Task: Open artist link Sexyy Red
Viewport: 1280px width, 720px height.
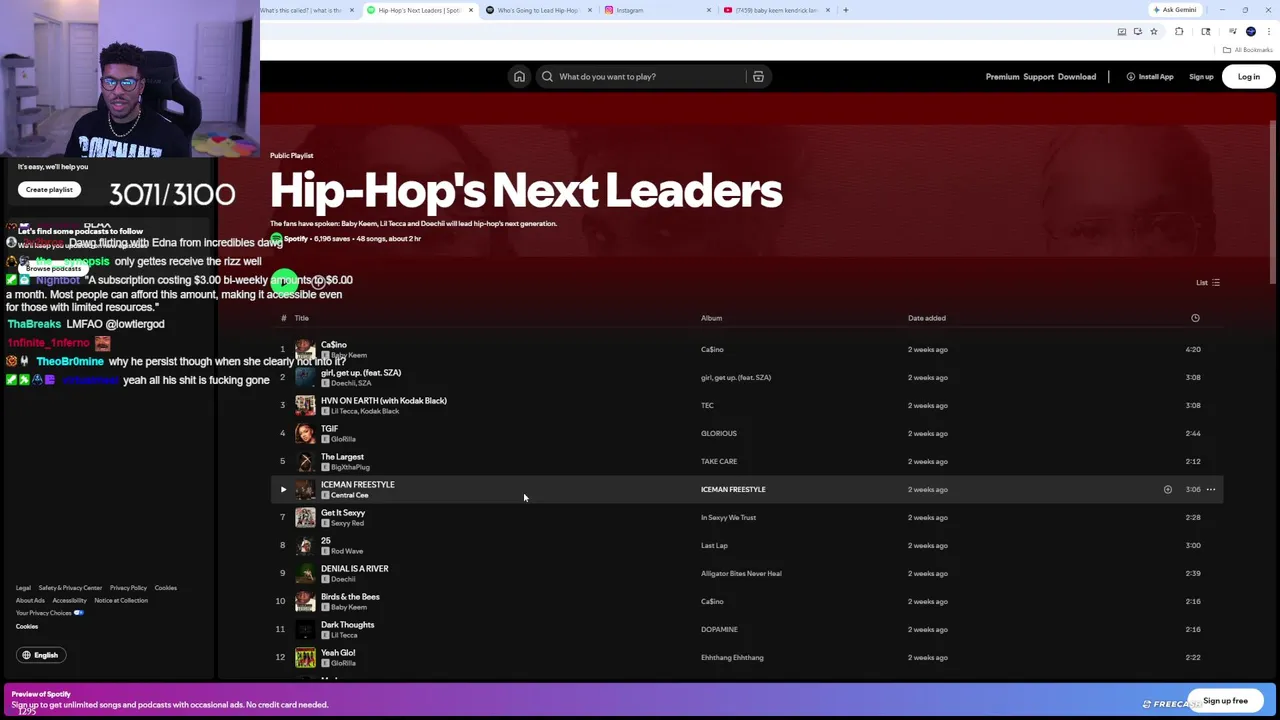Action: [347, 523]
